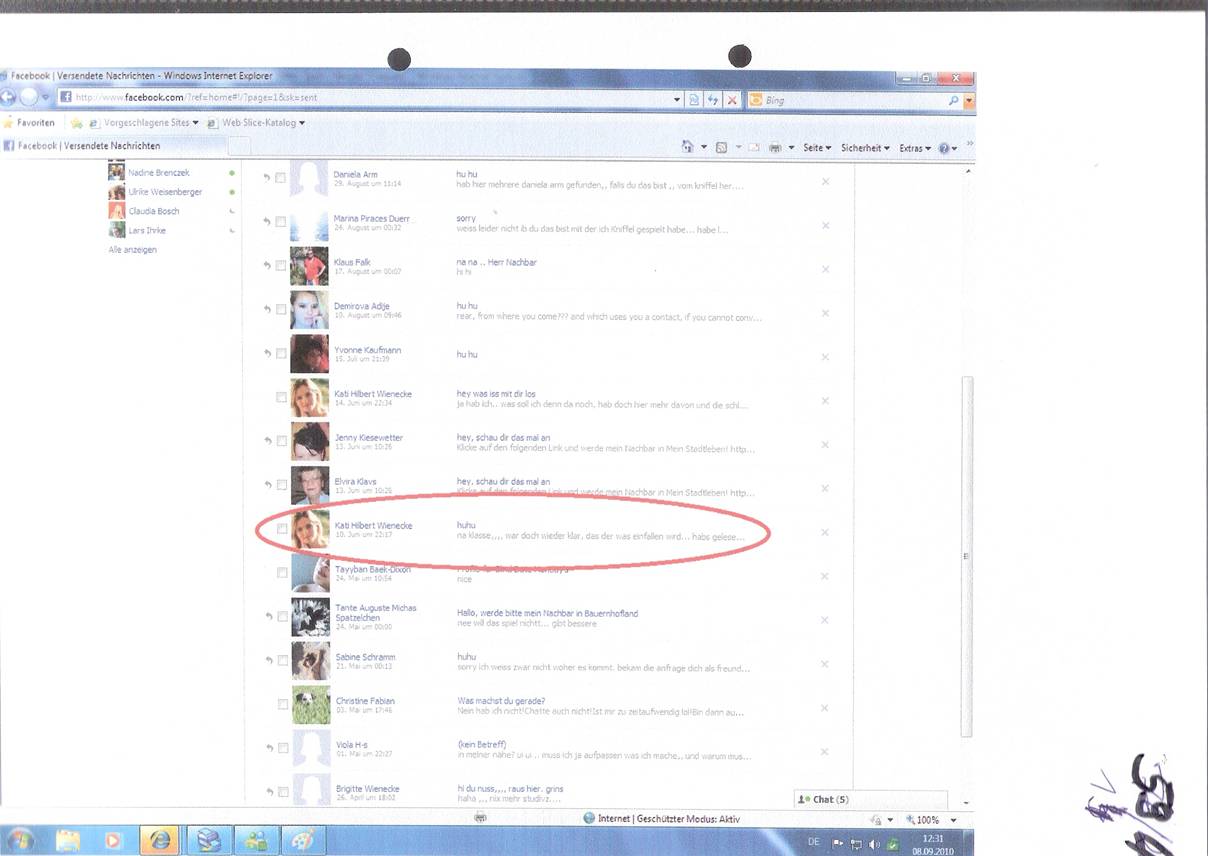Check the Jenny Kiesewetter message checkbox
Viewport: 1208px width, 856px height.
click(281, 441)
